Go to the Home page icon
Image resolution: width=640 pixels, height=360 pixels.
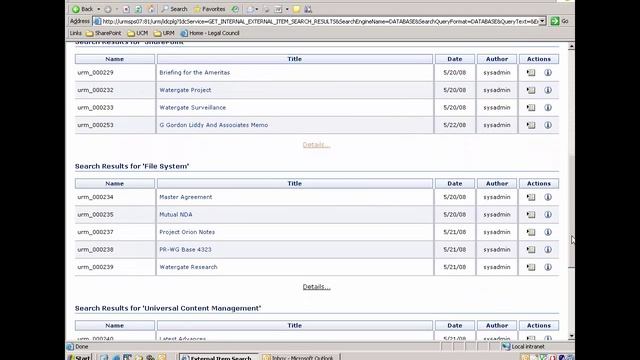pos(151,9)
